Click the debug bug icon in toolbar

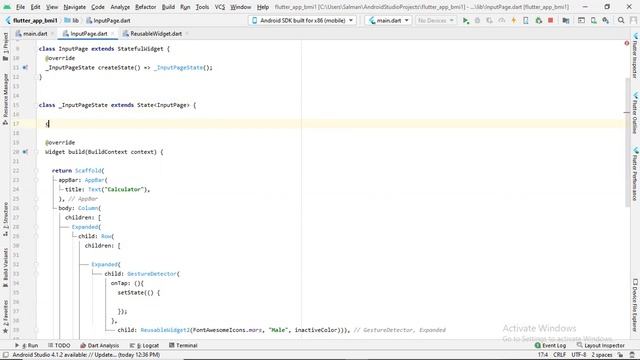click(477, 20)
